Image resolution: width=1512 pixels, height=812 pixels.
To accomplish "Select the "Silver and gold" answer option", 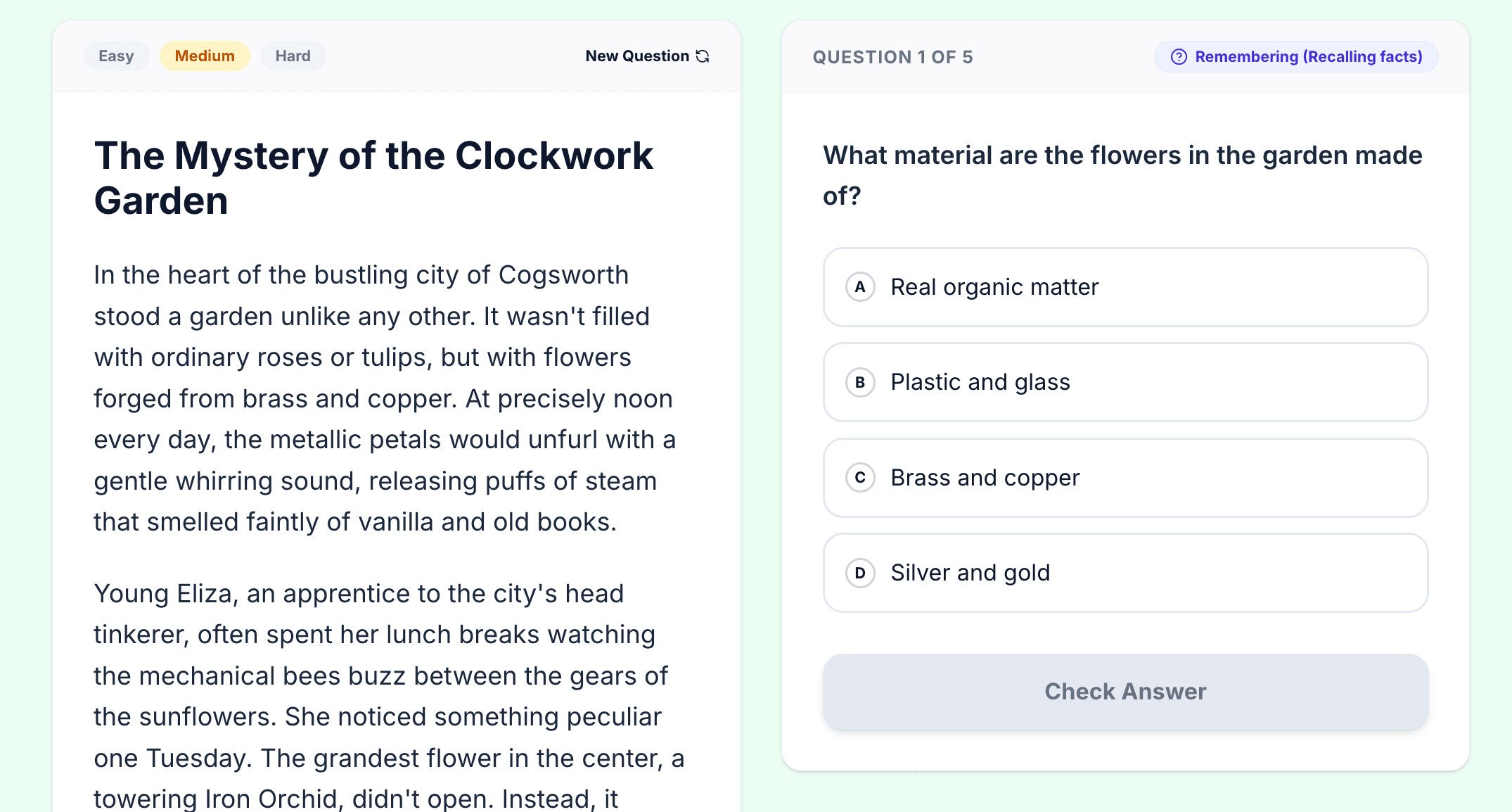I will pyautogui.click(x=970, y=573).
